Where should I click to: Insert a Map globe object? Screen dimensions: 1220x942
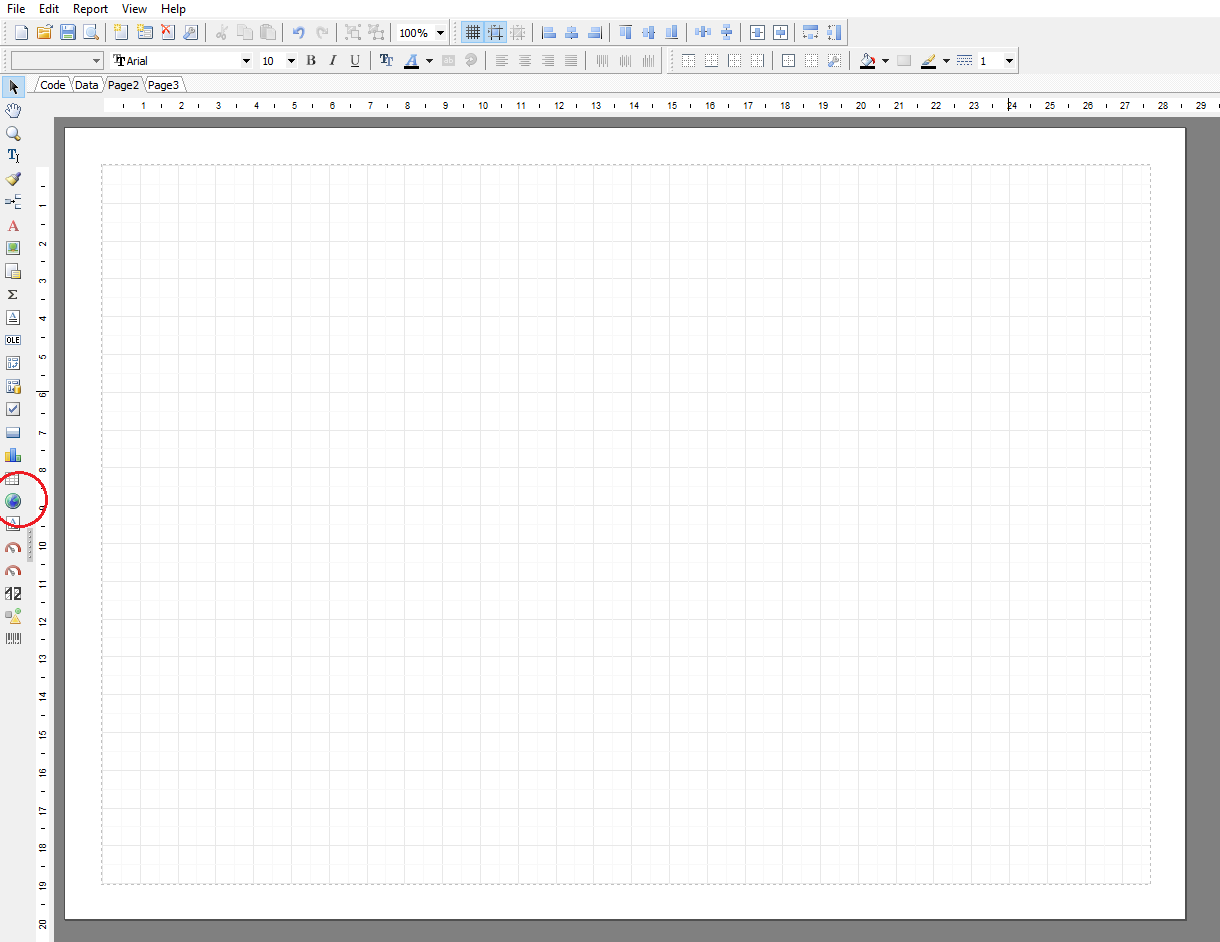point(13,501)
